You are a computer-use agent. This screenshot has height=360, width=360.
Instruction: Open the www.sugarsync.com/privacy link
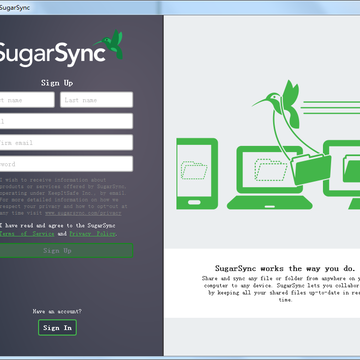click(x=83, y=213)
